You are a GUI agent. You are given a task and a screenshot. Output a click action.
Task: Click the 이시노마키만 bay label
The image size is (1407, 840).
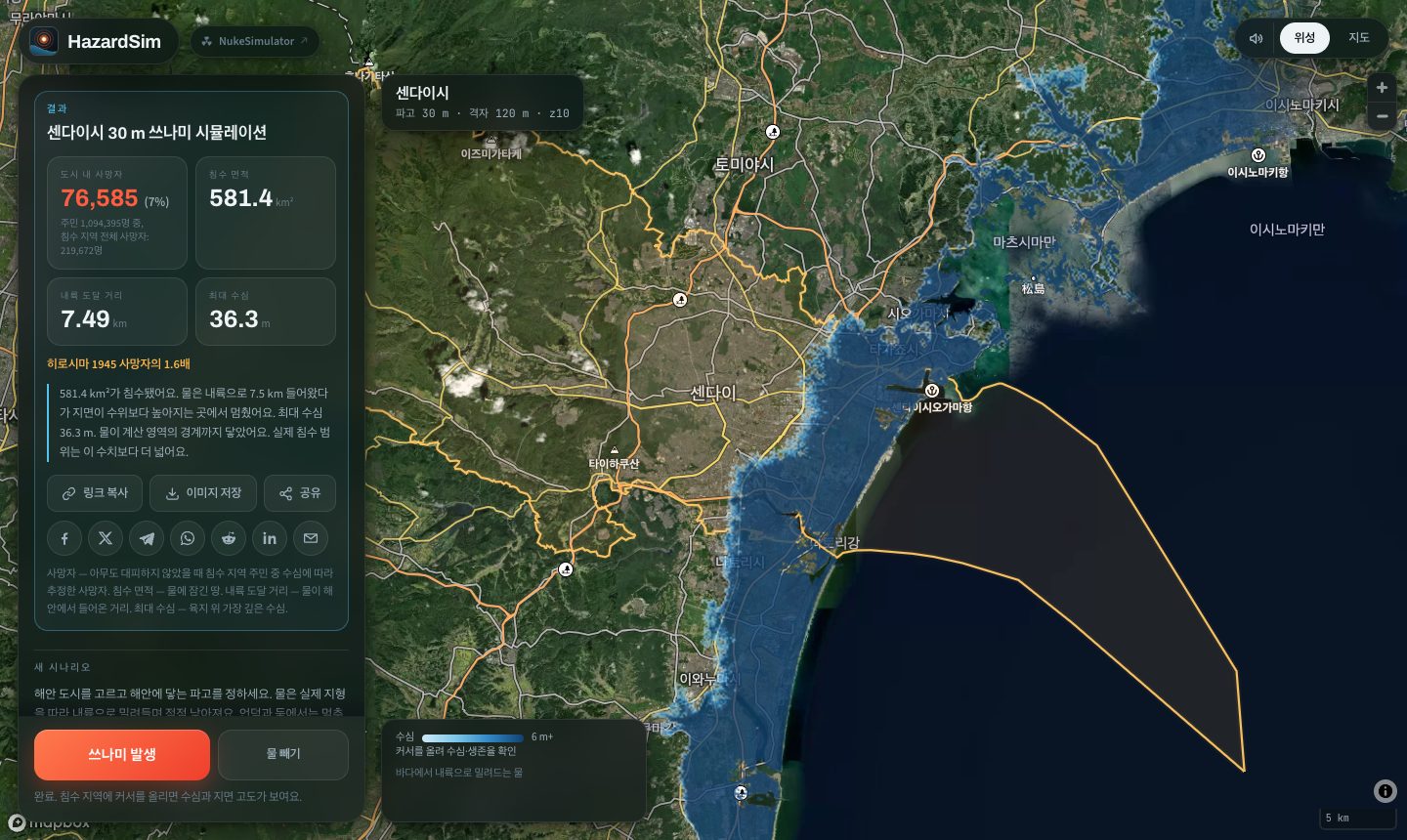click(1287, 230)
